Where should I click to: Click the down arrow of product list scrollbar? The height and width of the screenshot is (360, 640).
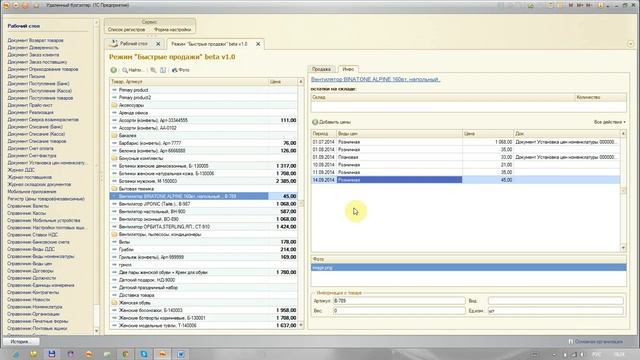click(x=301, y=325)
